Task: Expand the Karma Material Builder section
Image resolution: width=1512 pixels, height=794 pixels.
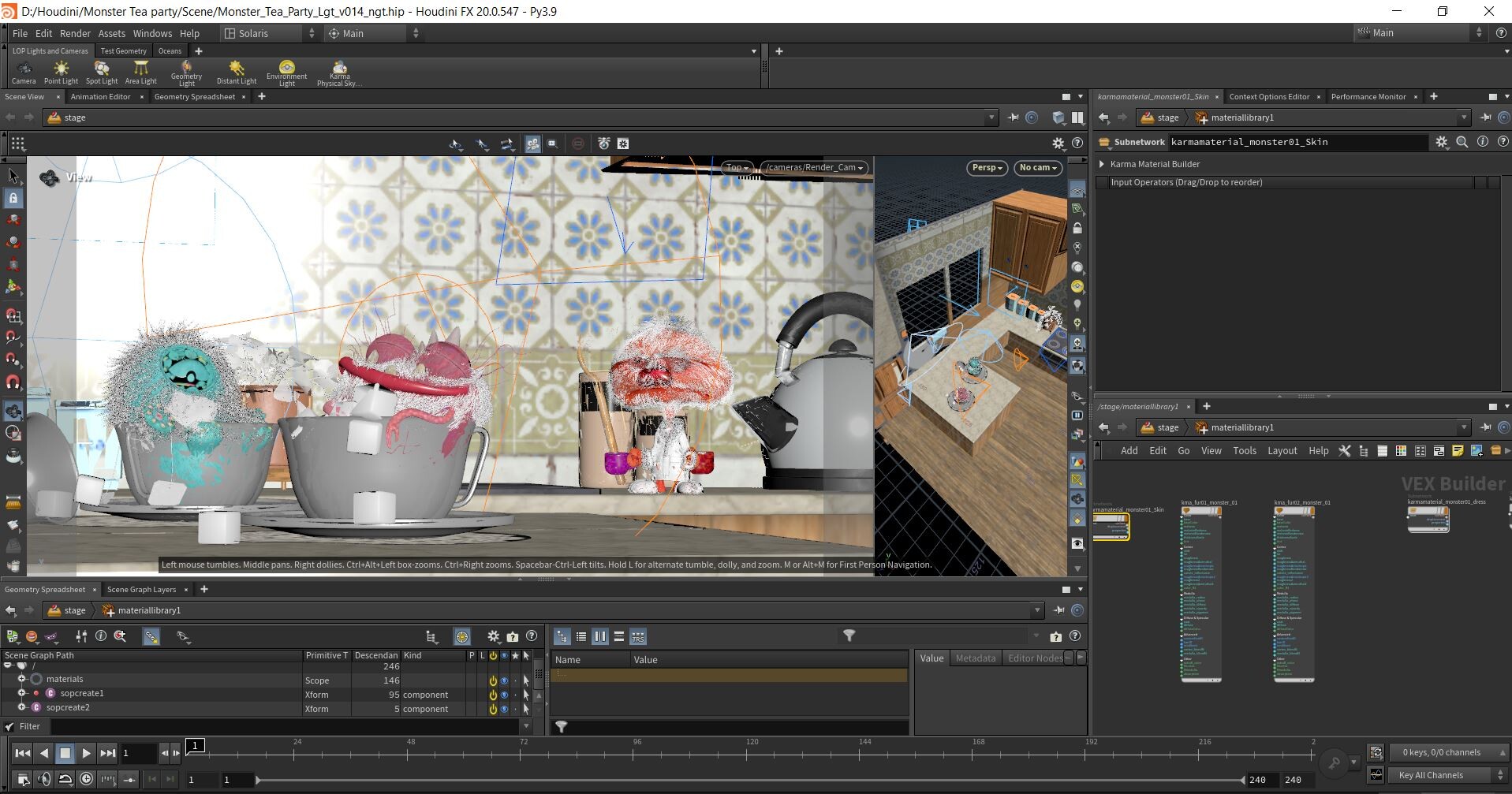Action: (x=1102, y=164)
